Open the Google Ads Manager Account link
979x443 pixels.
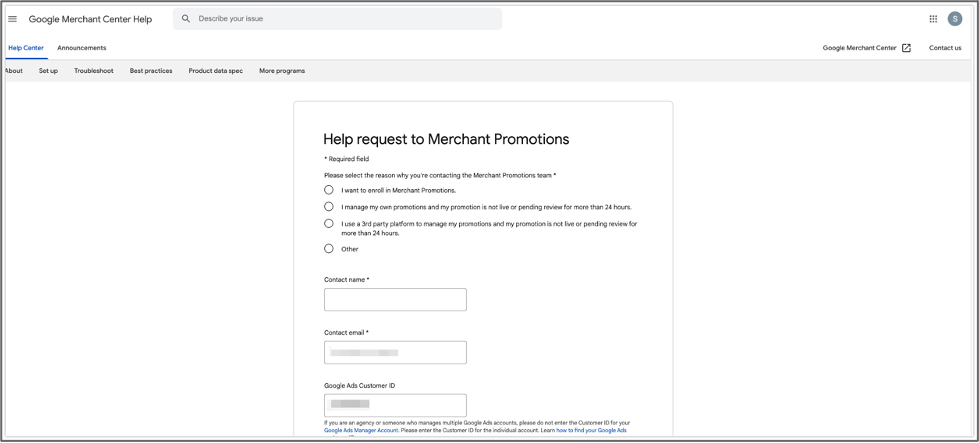pos(361,431)
